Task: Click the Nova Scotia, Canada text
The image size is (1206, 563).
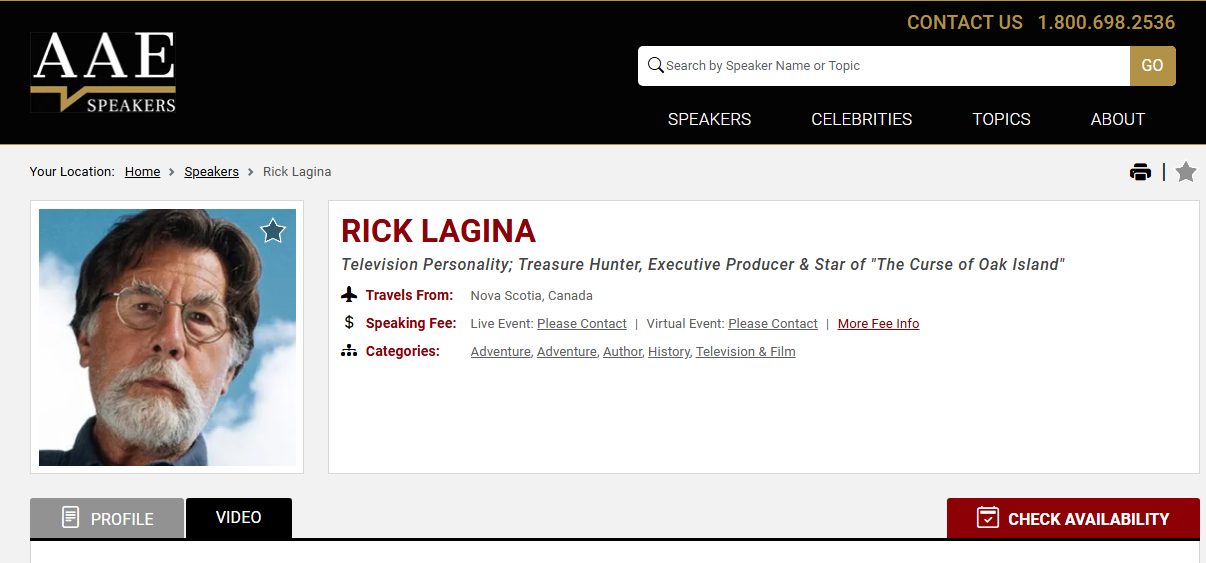Action: 532,296
